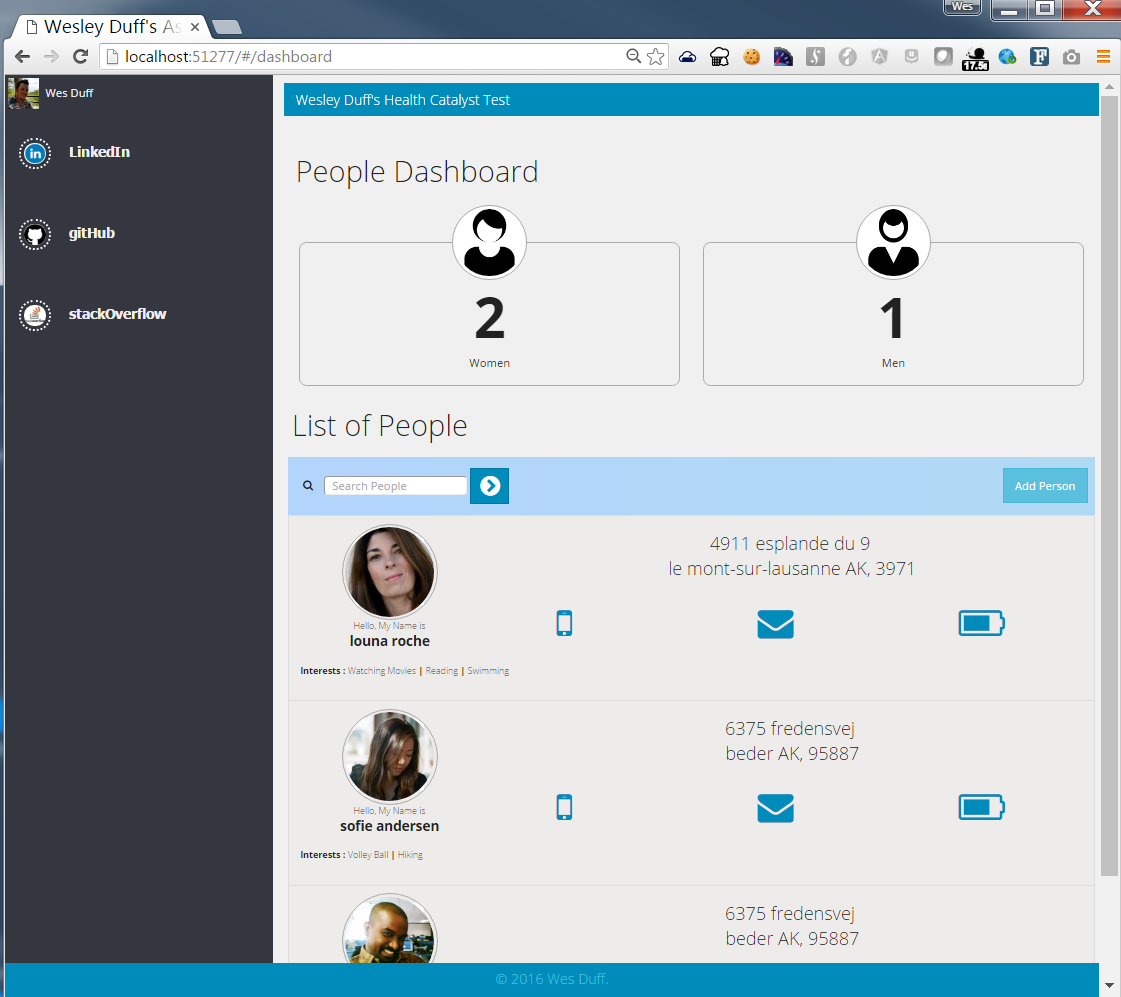Open the stackOverflow sidebar link
Screen dimensions: 1121x997
click(117, 314)
